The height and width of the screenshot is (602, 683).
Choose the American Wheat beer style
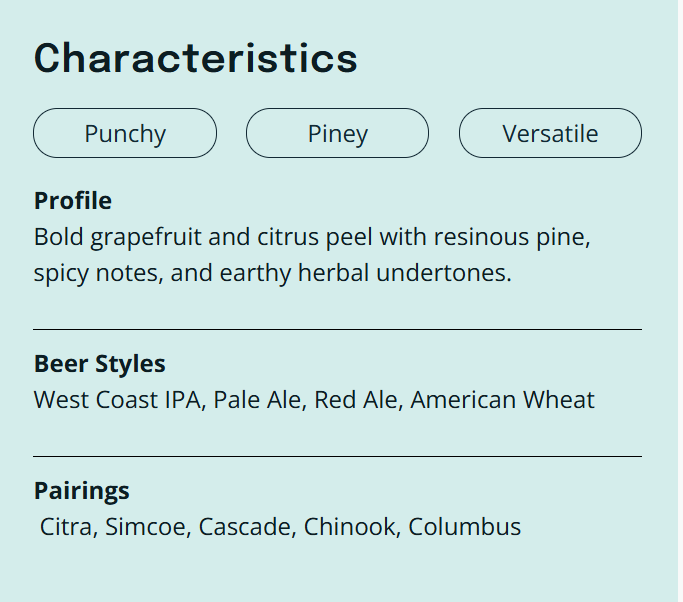point(502,400)
